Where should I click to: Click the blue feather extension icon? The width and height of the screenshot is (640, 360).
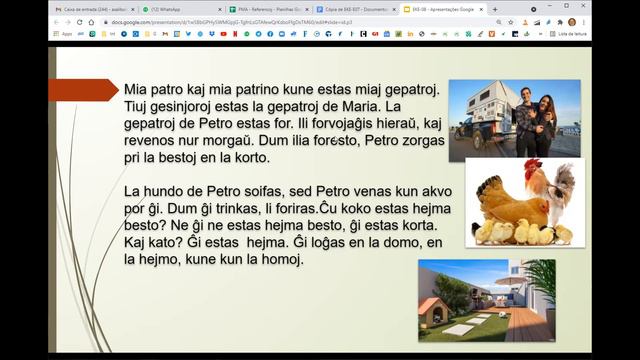tap(548, 22)
